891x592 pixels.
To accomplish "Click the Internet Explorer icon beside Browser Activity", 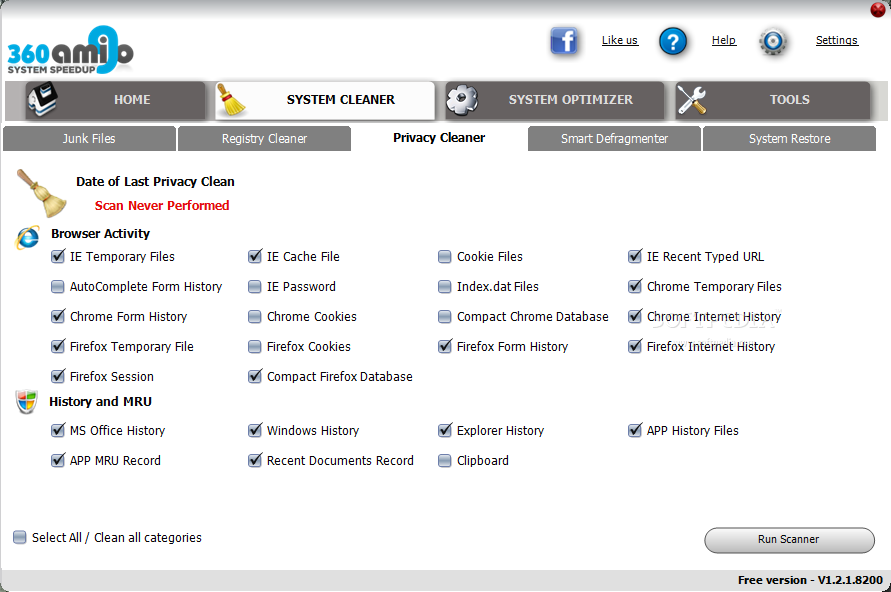I will tap(27, 236).
